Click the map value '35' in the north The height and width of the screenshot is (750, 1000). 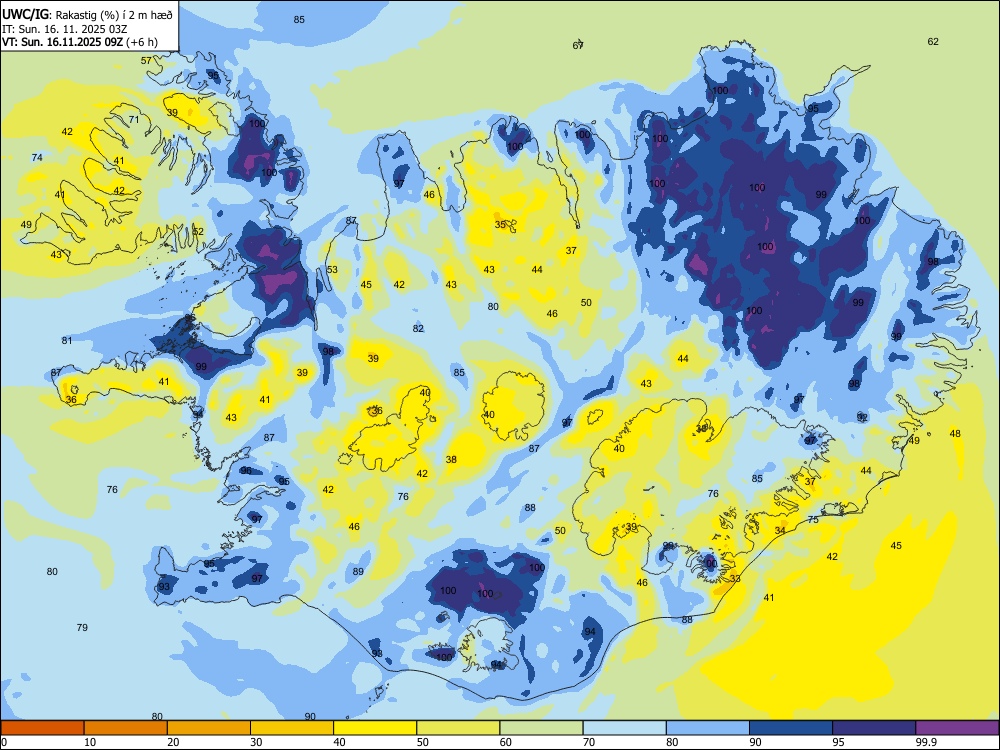[x=500, y=224]
